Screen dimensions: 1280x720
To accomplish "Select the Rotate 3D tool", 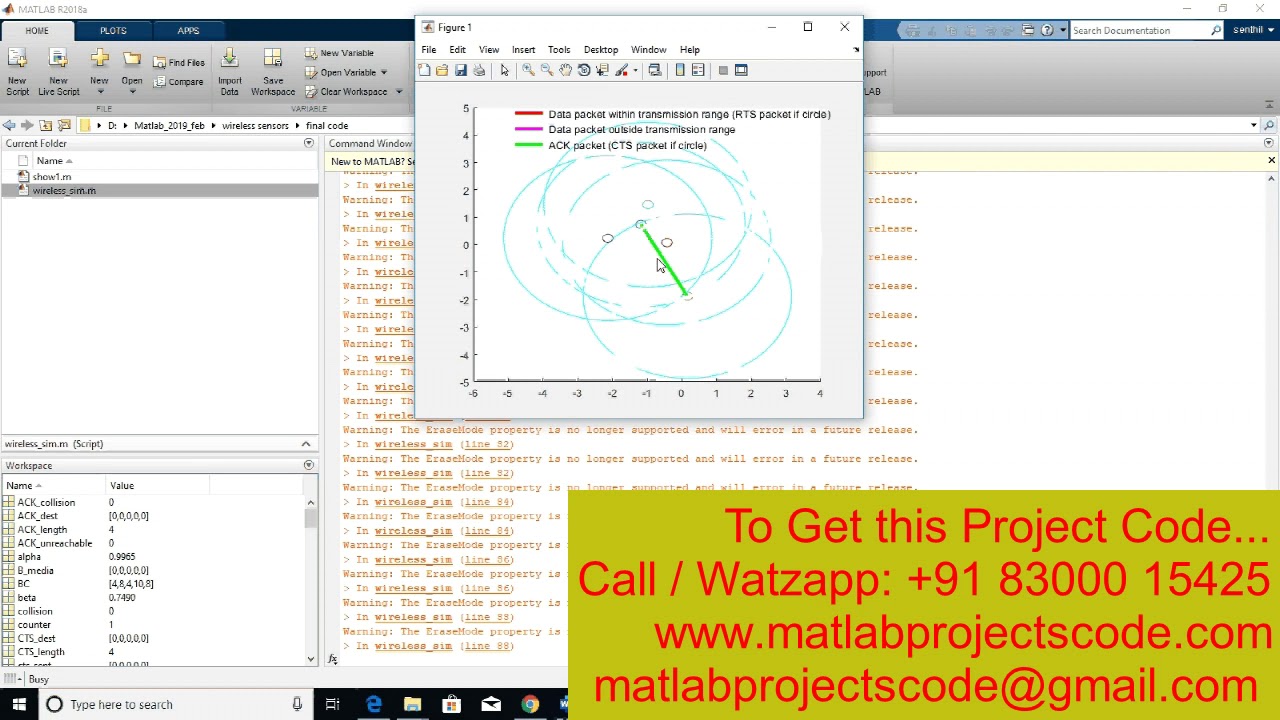I will [583, 70].
